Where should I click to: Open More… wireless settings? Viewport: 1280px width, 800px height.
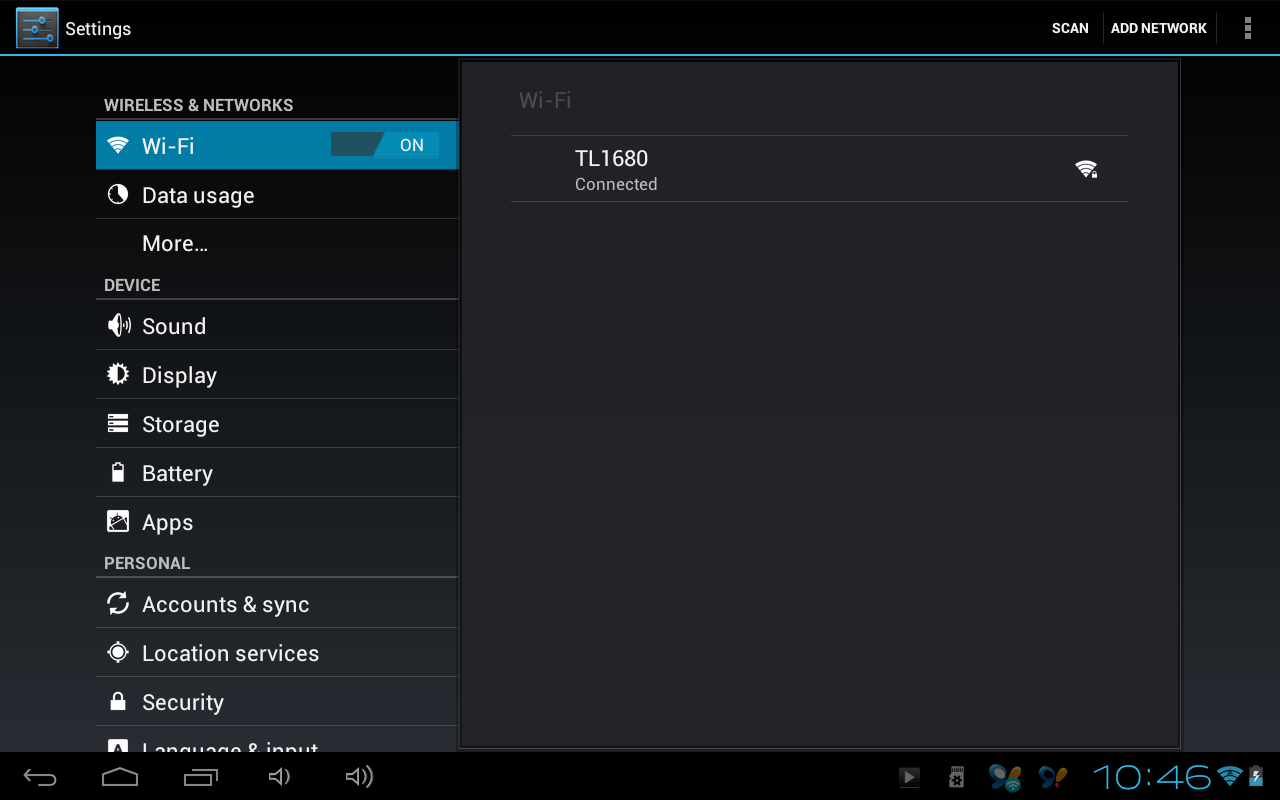(277, 244)
